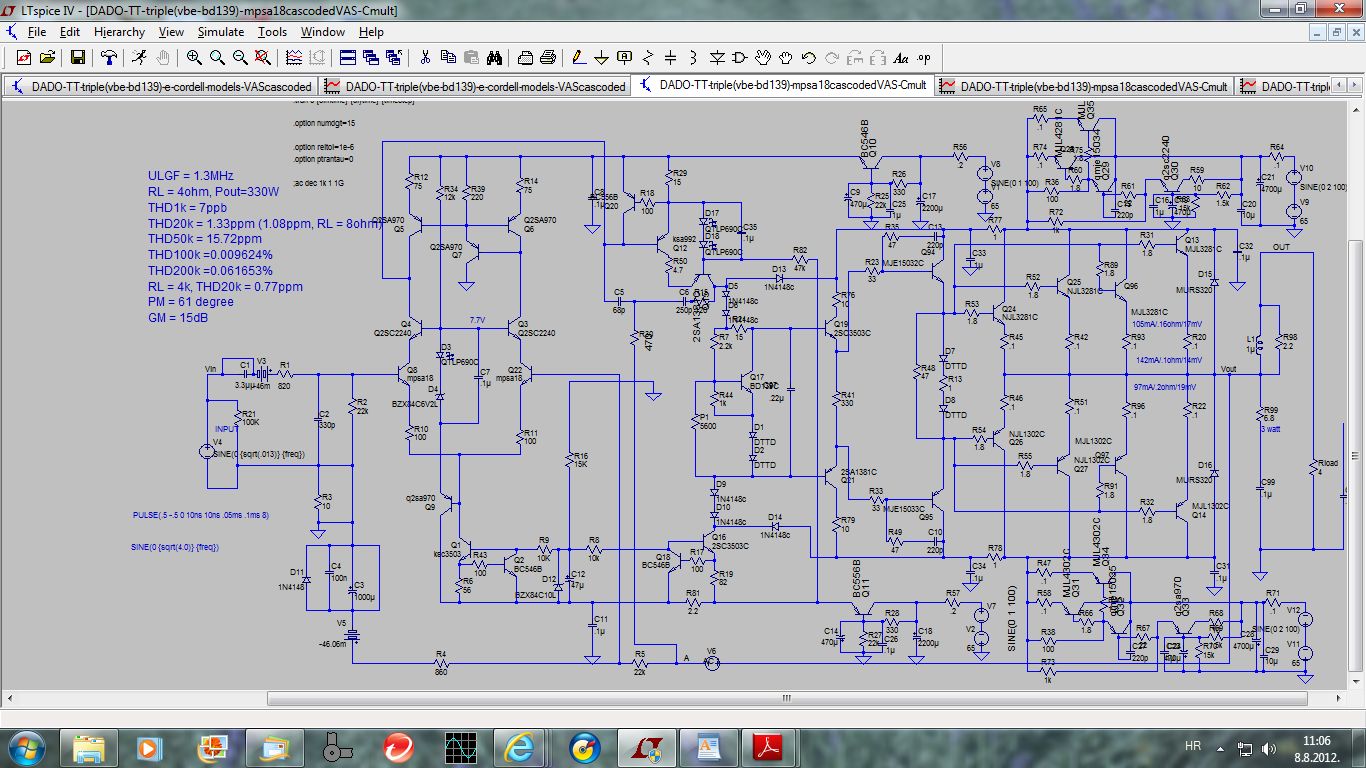Click the 'THD1k = 7ppb' text note
The width and height of the screenshot is (1366, 768).
coord(186,208)
